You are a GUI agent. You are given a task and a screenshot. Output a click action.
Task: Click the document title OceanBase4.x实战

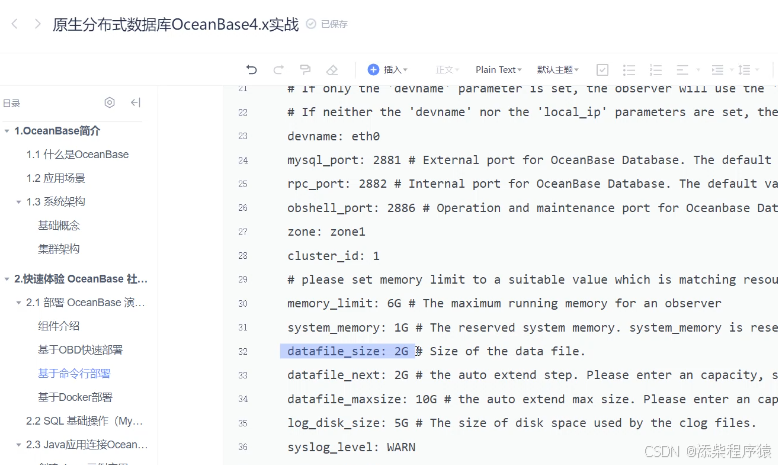click(176, 24)
